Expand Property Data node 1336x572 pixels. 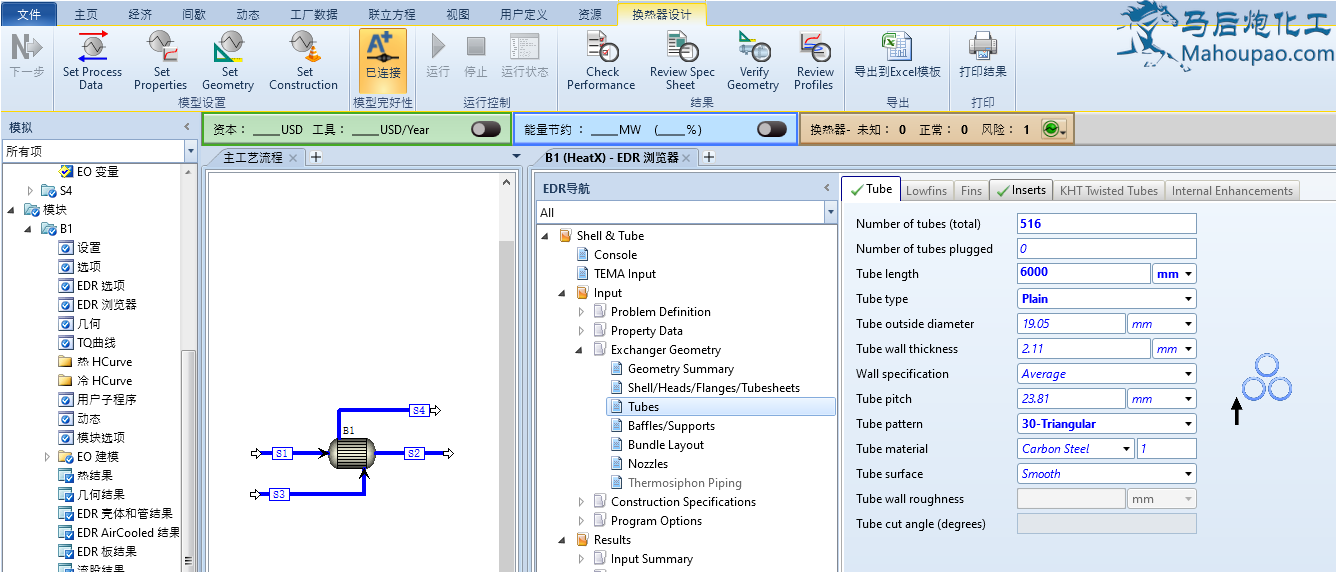(582, 331)
